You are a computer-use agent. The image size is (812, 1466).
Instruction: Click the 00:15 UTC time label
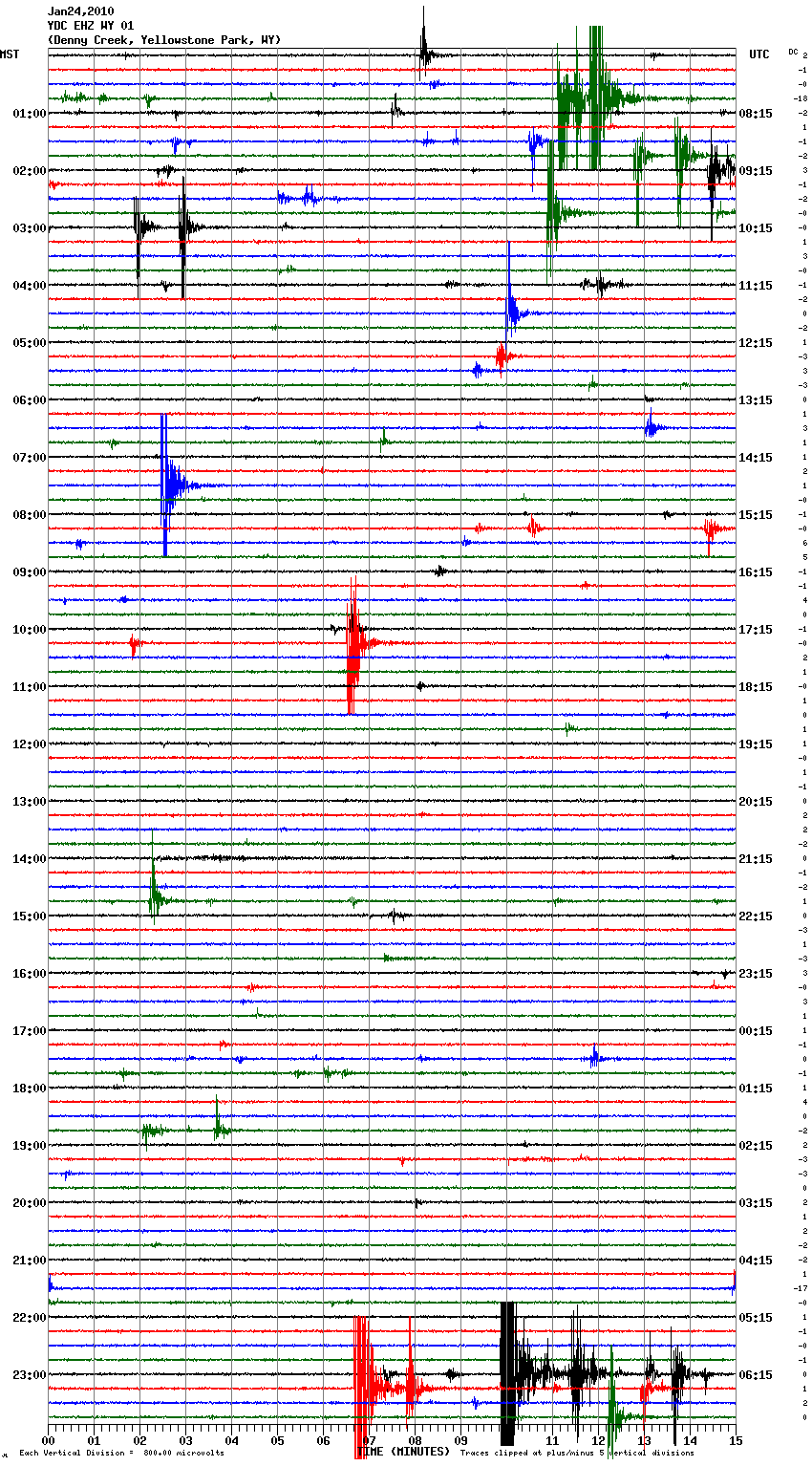click(756, 1031)
